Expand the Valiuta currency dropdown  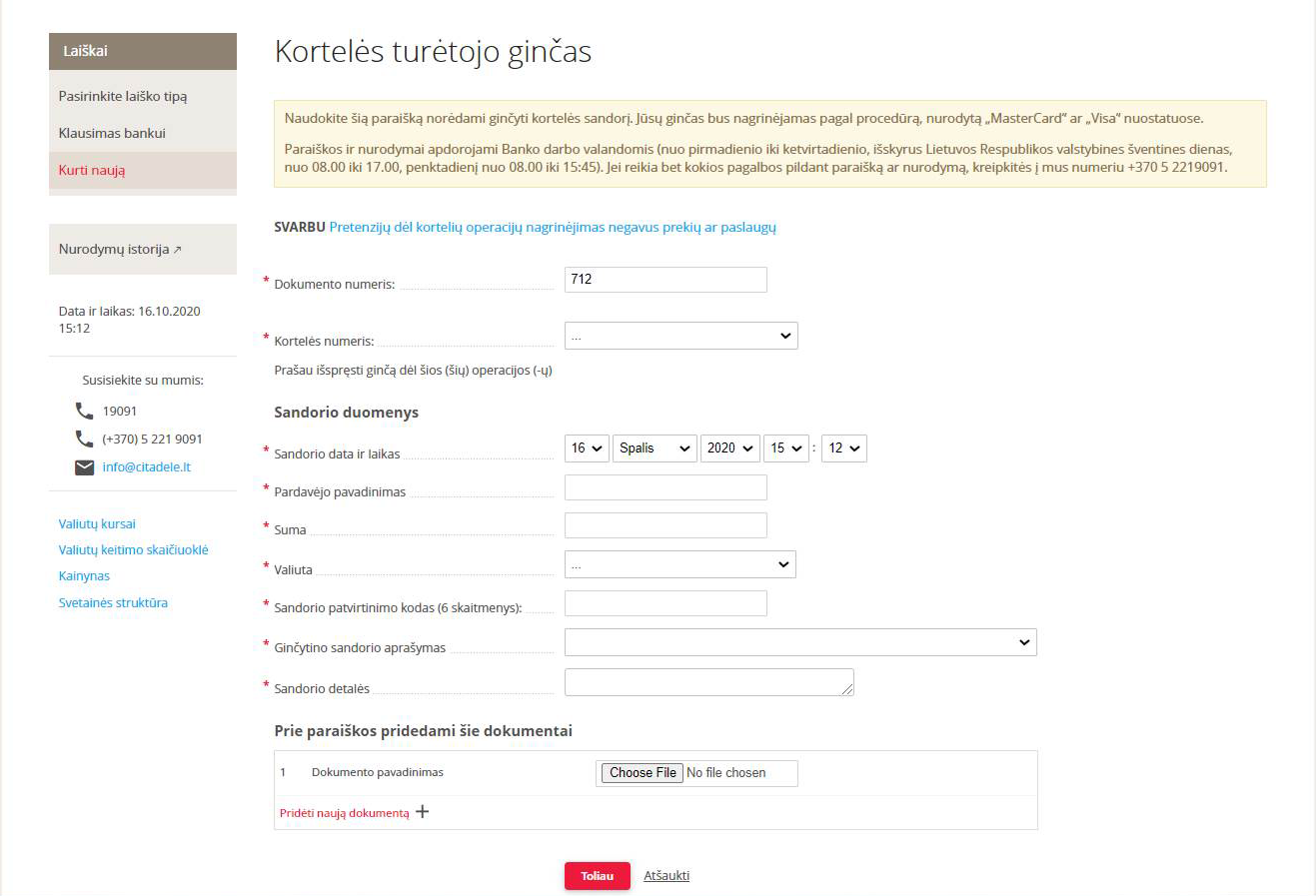coord(679,564)
